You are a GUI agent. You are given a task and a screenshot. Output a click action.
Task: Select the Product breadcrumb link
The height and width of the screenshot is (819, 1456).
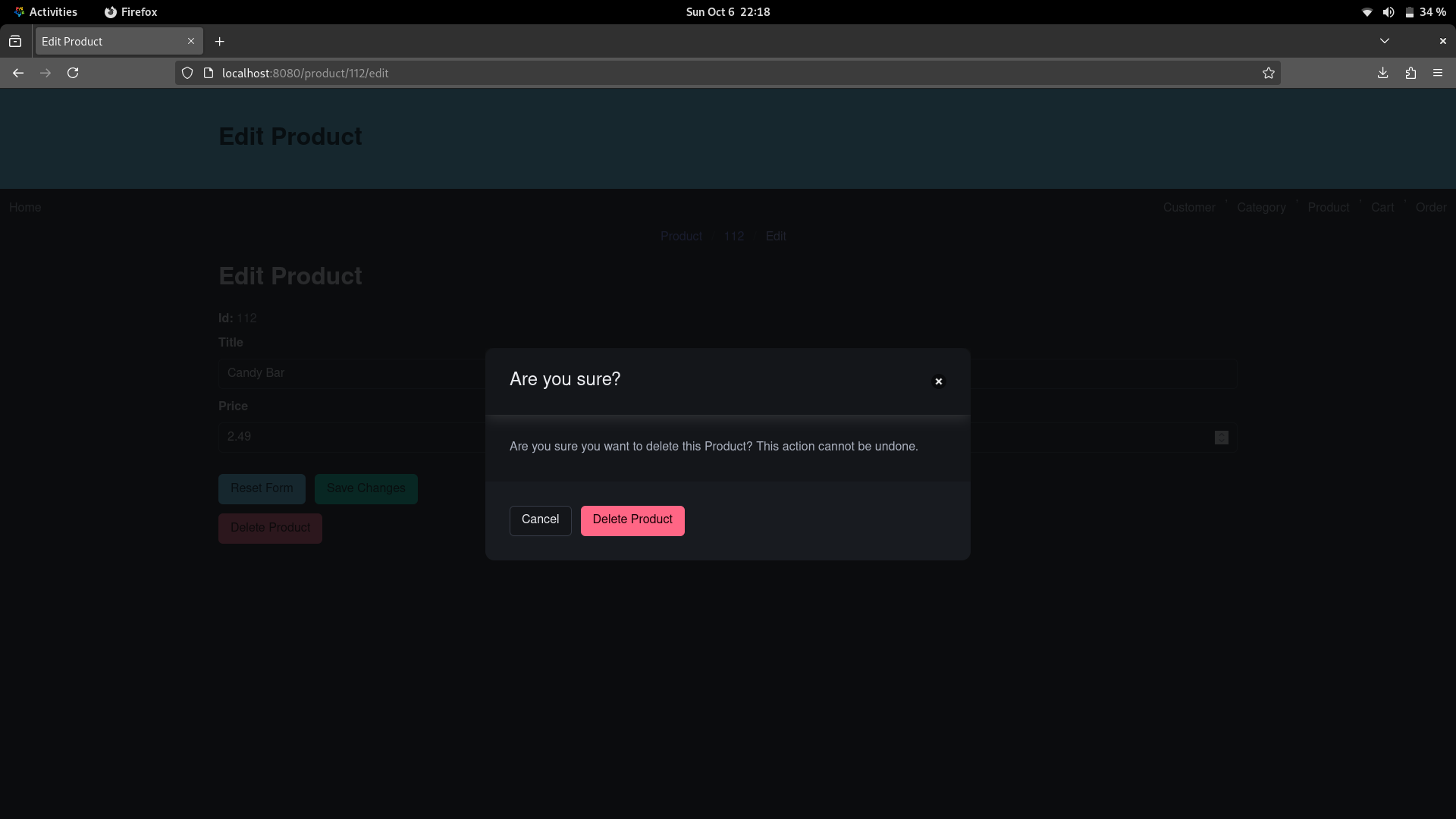(681, 236)
